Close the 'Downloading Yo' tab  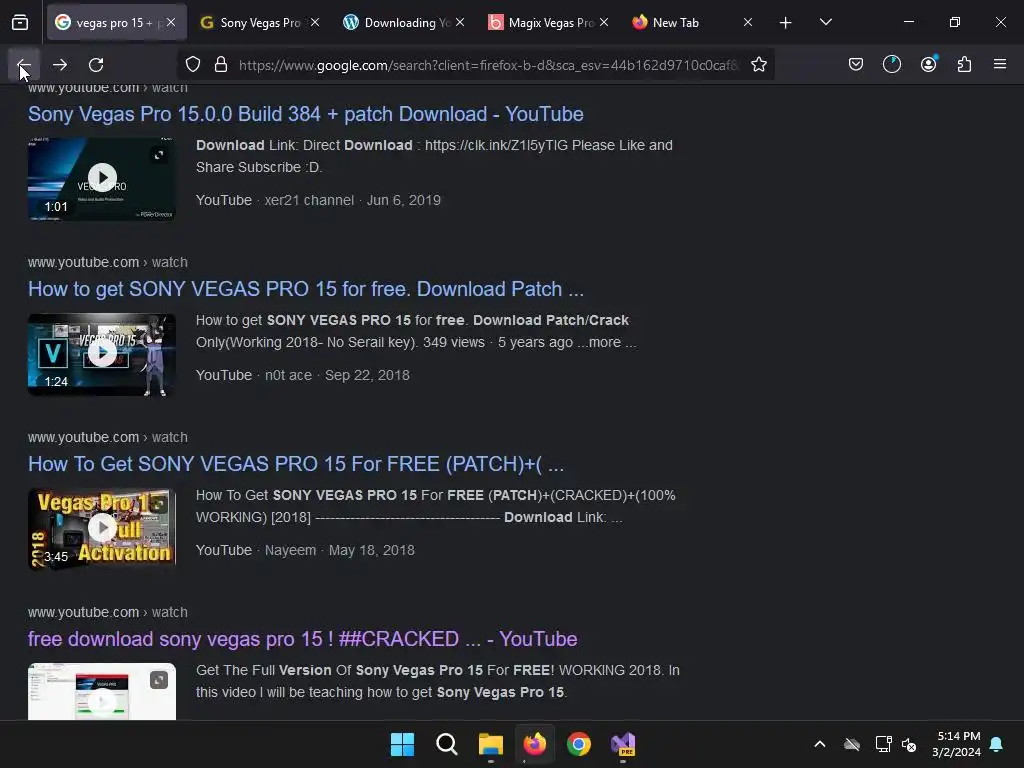pos(460,23)
